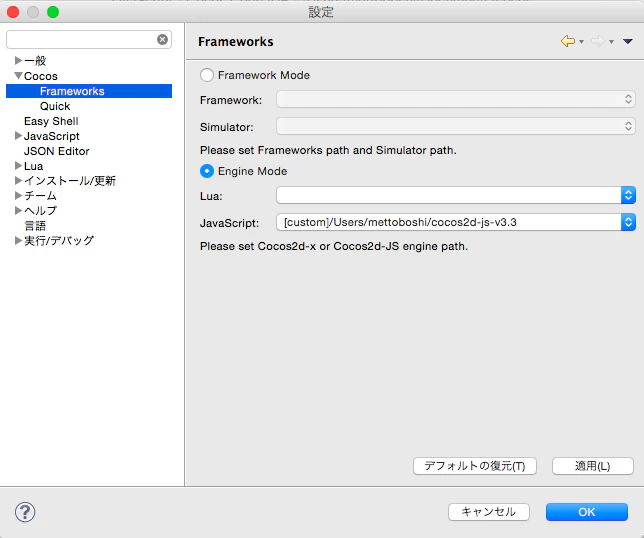Open the チーム preferences page label
The image size is (644, 538).
click(x=40, y=195)
